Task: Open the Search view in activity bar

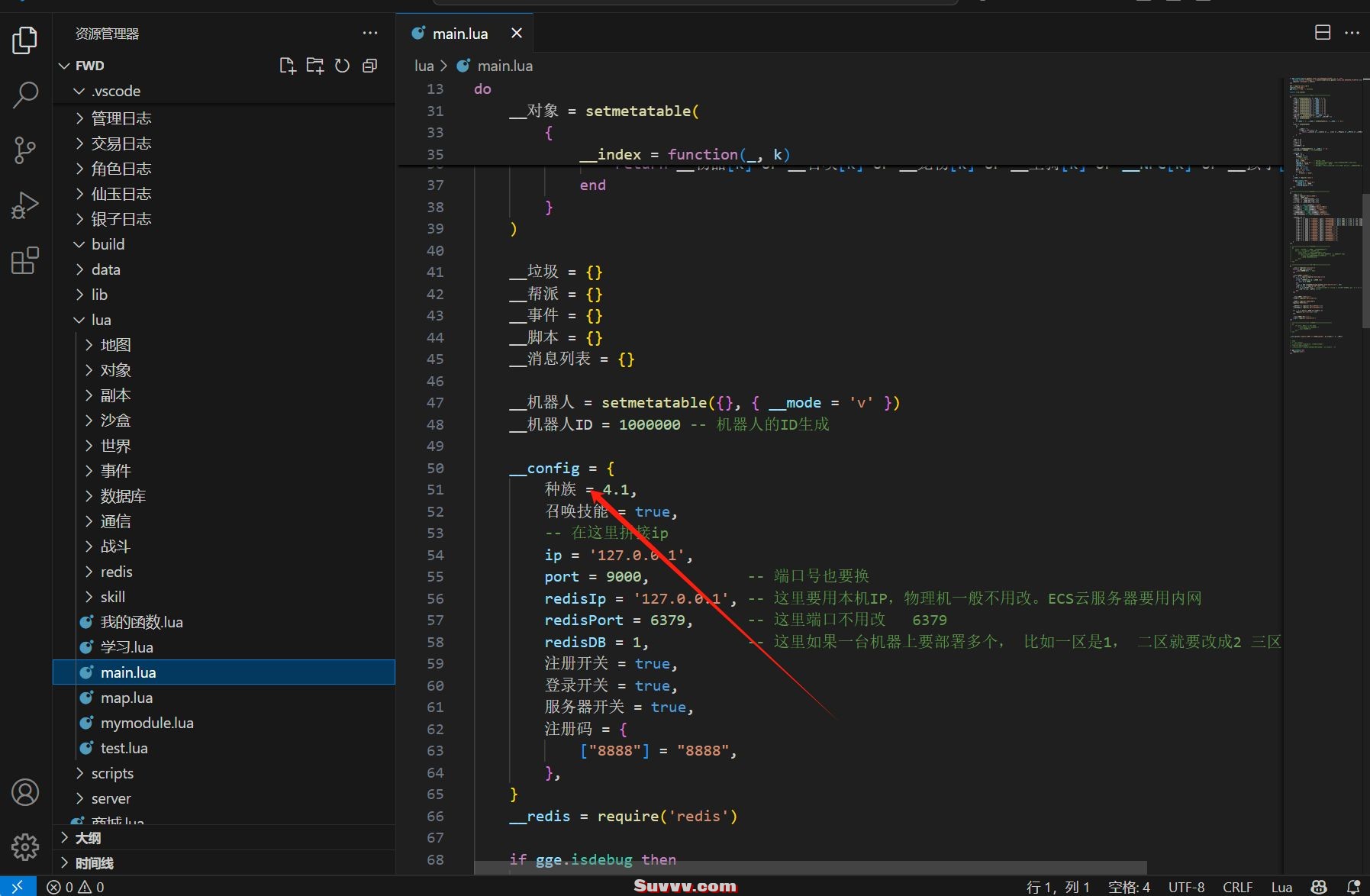Action: tap(25, 95)
